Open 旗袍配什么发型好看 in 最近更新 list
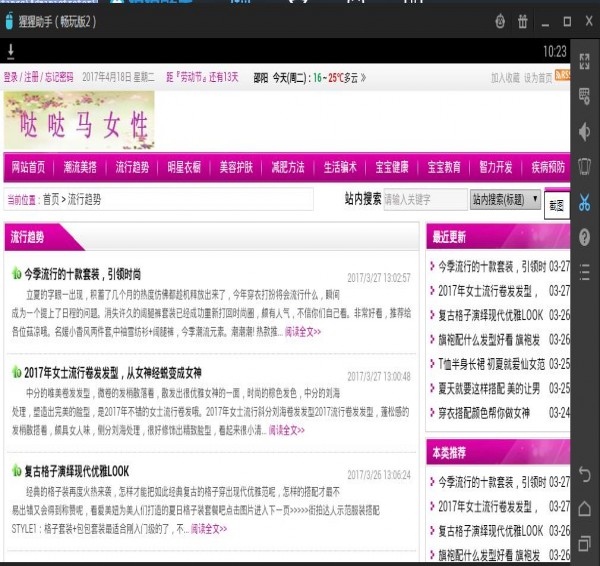 (489, 339)
